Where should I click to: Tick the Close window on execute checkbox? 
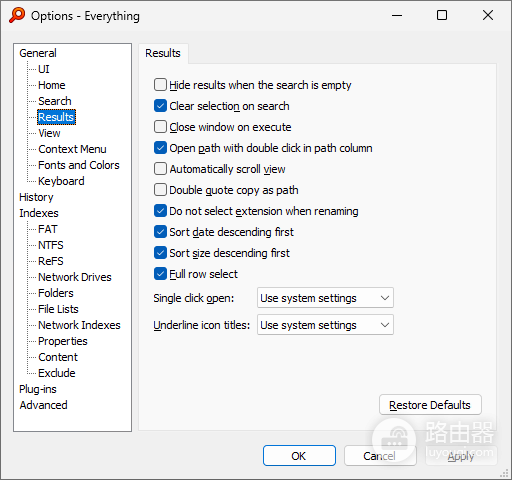[x=160, y=127]
